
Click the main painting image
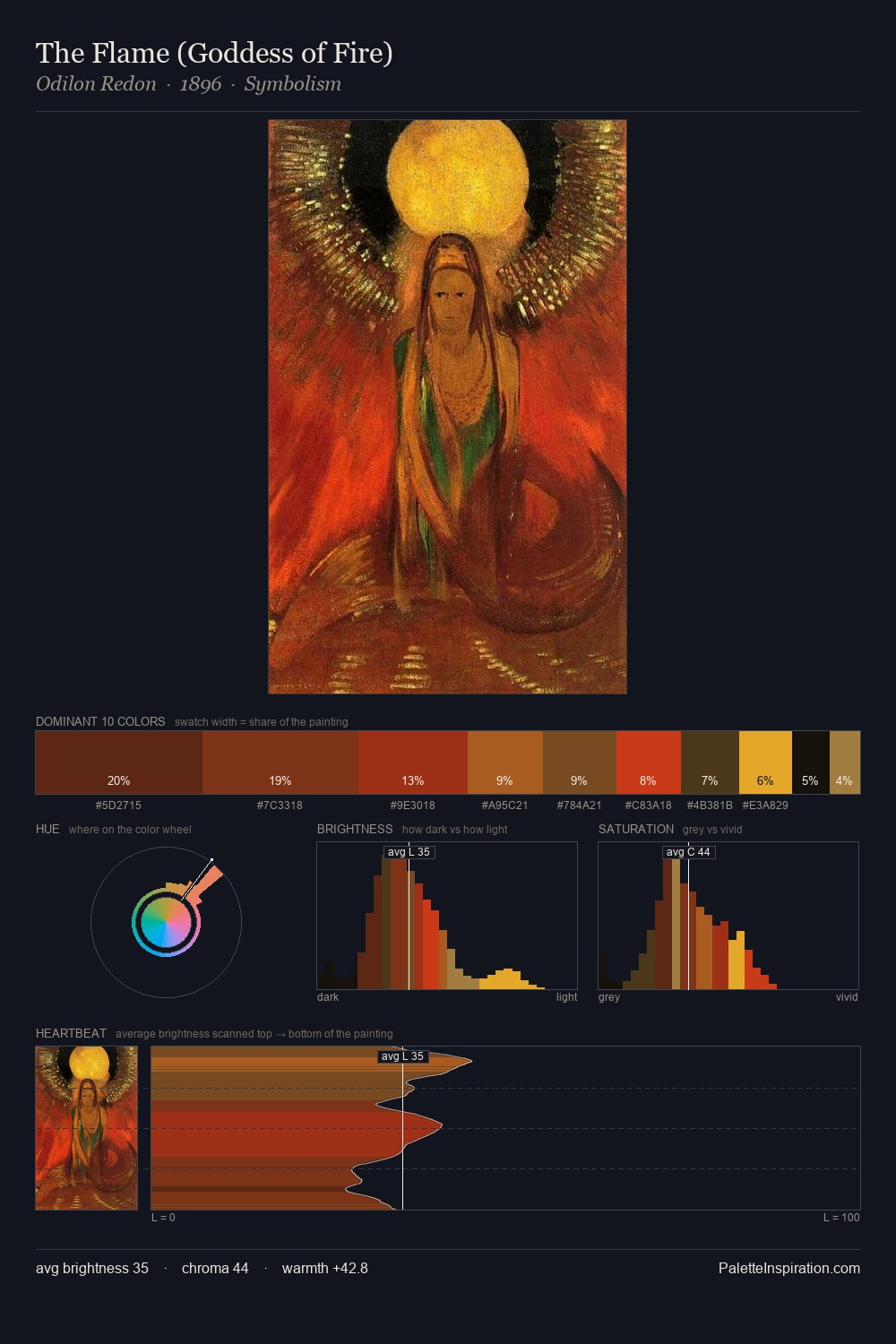pyautogui.click(x=447, y=407)
